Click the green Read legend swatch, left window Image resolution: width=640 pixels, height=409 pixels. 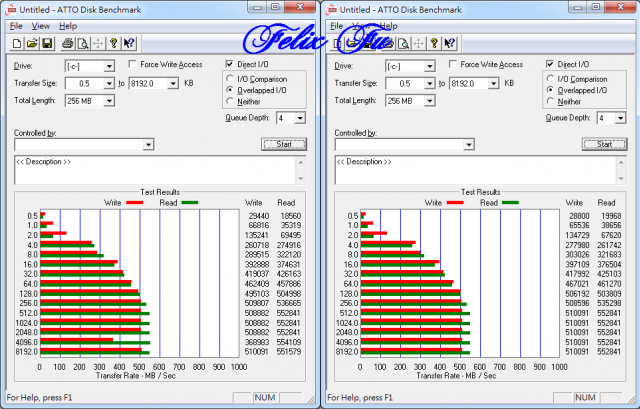[190, 202]
